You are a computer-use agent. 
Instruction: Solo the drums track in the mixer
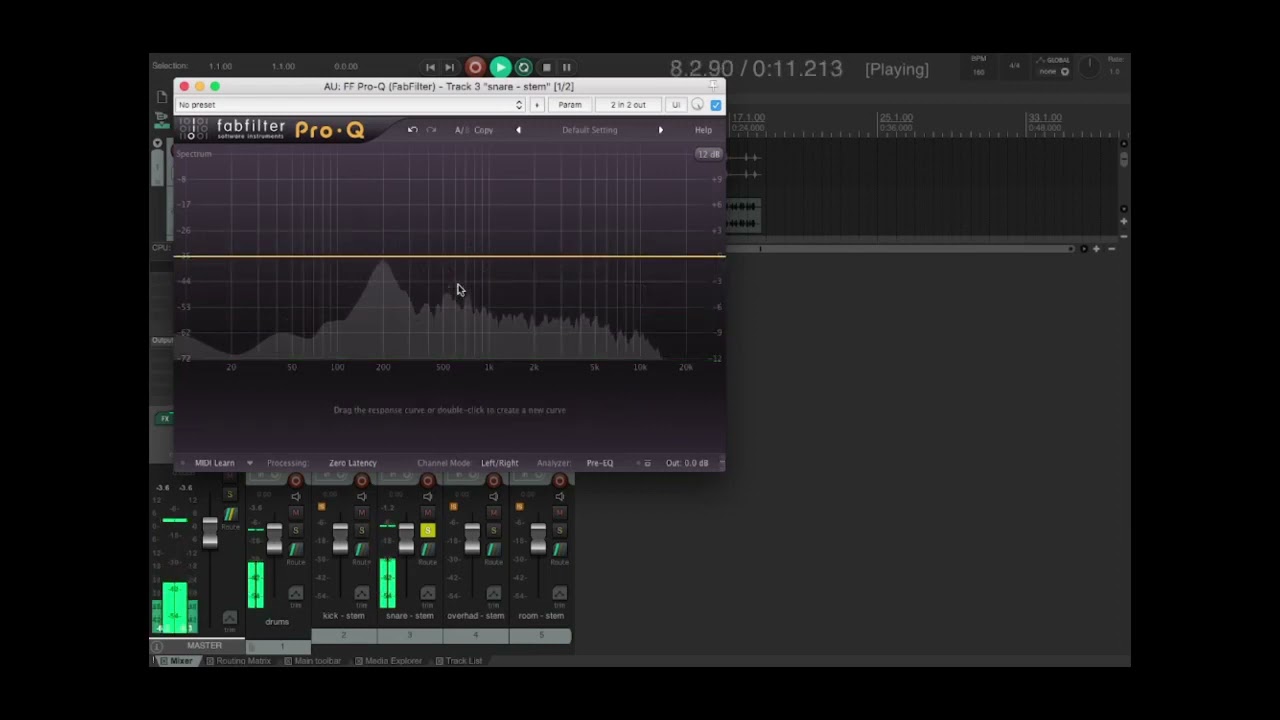click(295, 531)
